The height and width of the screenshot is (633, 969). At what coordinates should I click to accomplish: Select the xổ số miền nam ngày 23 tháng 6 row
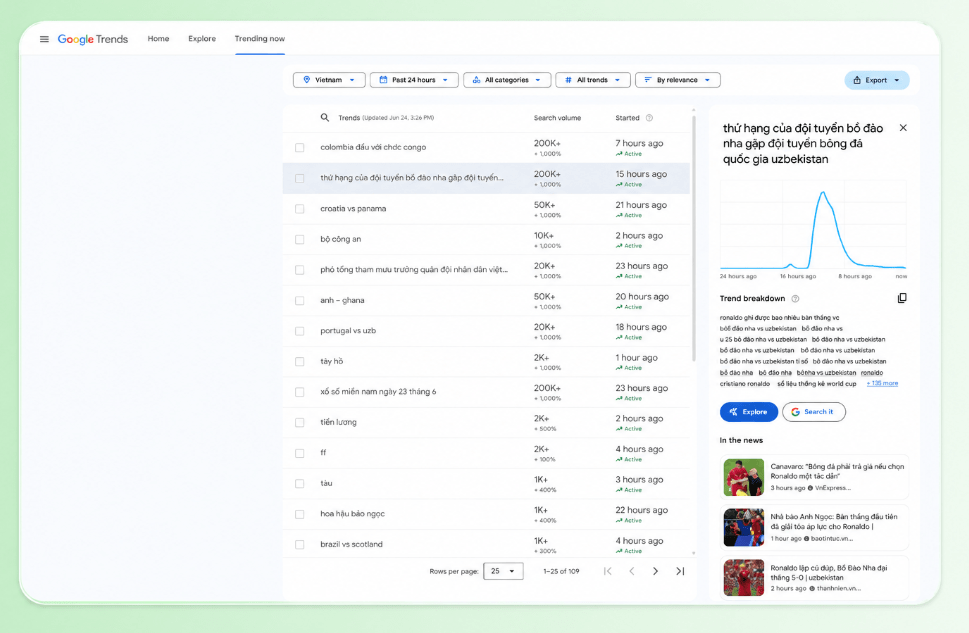coord(486,392)
